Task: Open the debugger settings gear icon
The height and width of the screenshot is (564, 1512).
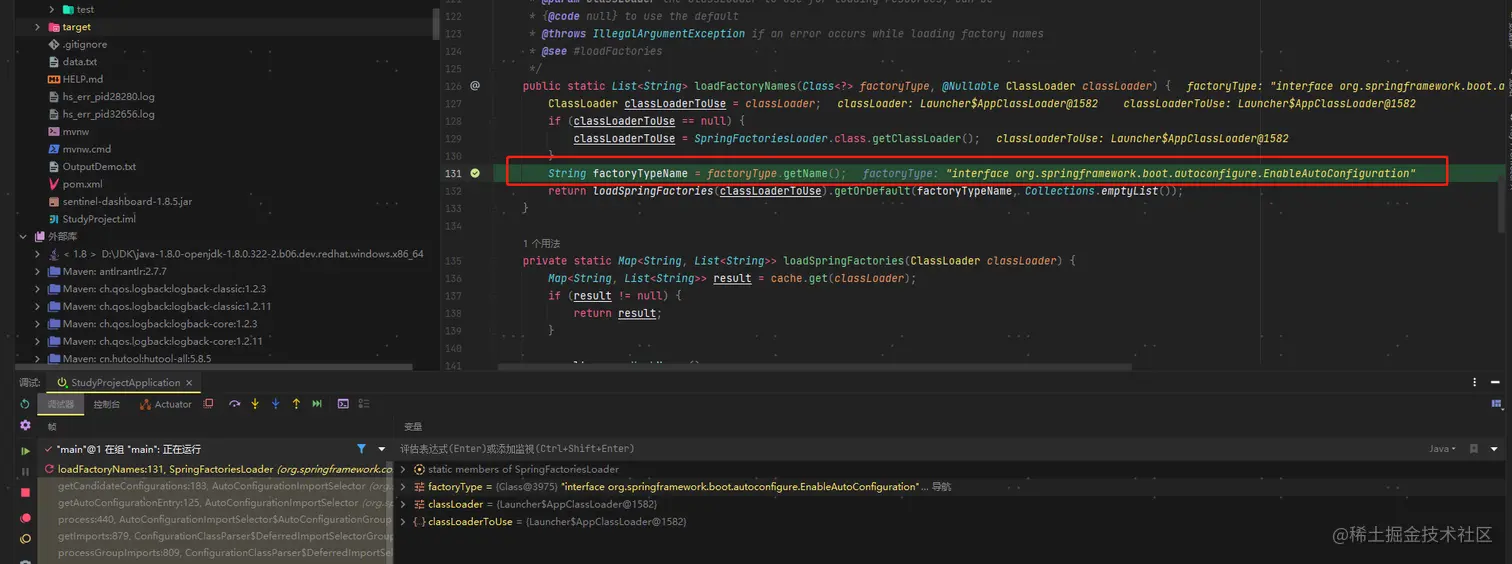Action: [x=25, y=426]
